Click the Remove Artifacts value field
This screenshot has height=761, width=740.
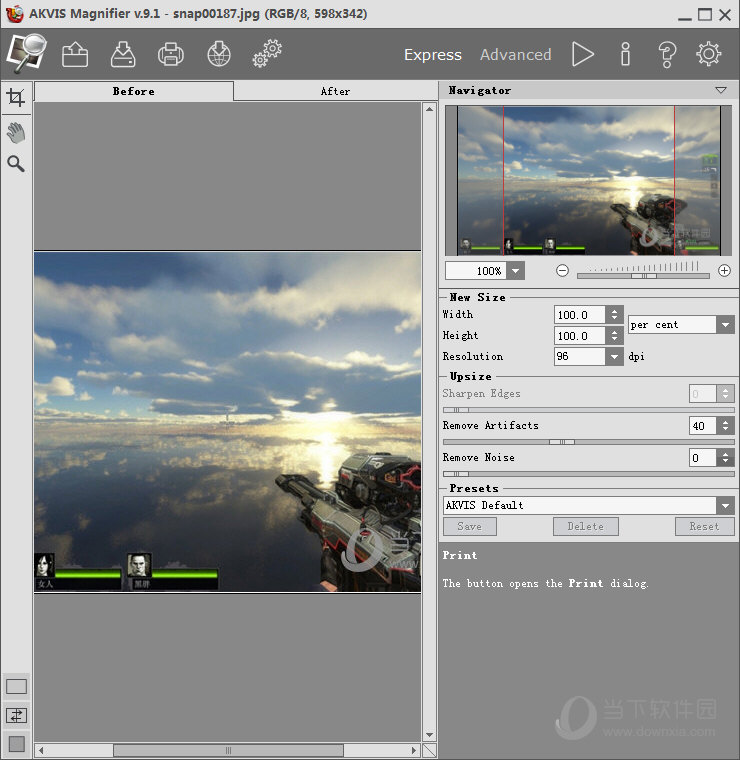point(703,426)
